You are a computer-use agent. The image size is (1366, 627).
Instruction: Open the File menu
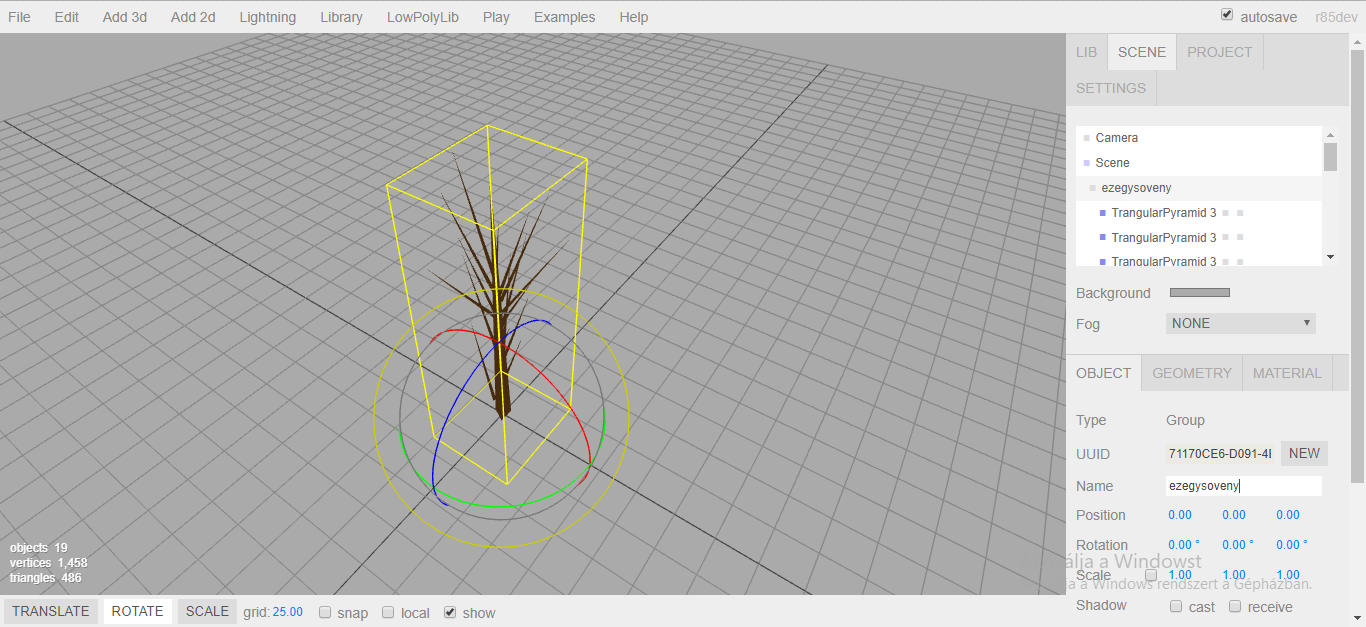(19, 17)
